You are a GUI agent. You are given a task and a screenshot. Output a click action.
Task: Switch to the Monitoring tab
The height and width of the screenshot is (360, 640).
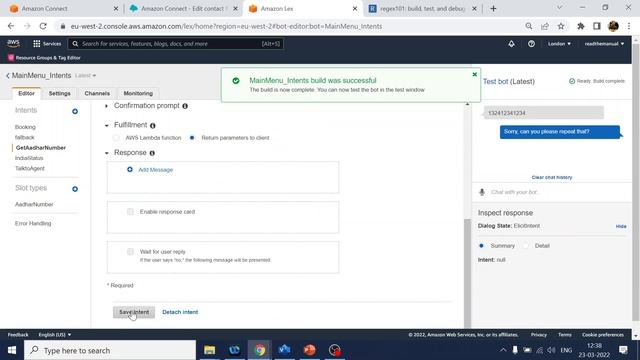[138, 93]
